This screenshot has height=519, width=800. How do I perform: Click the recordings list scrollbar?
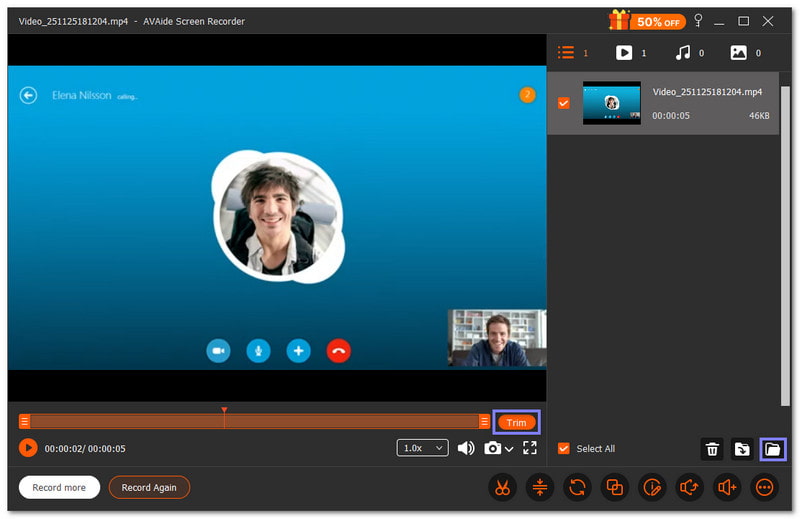pyautogui.click(x=785, y=246)
